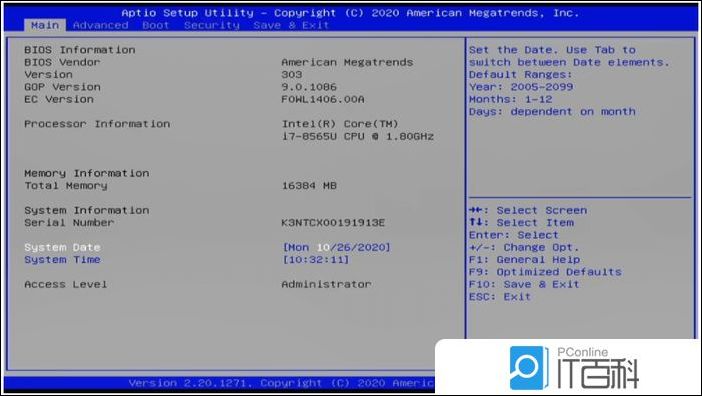The image size is (702, 396).
Task: Click the BIOS version value 303
Action: pos(291,74)
